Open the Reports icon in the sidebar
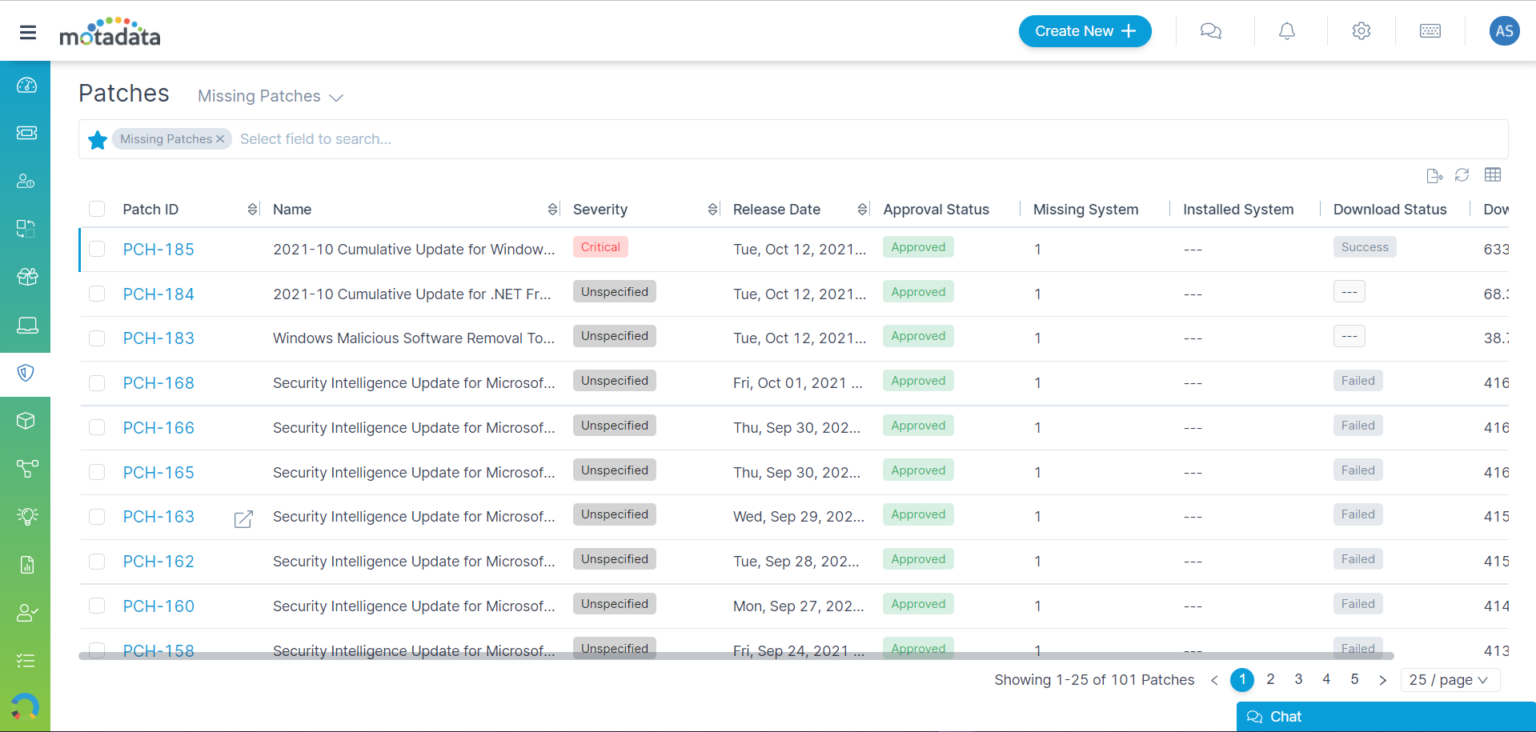 pos(25,564)
